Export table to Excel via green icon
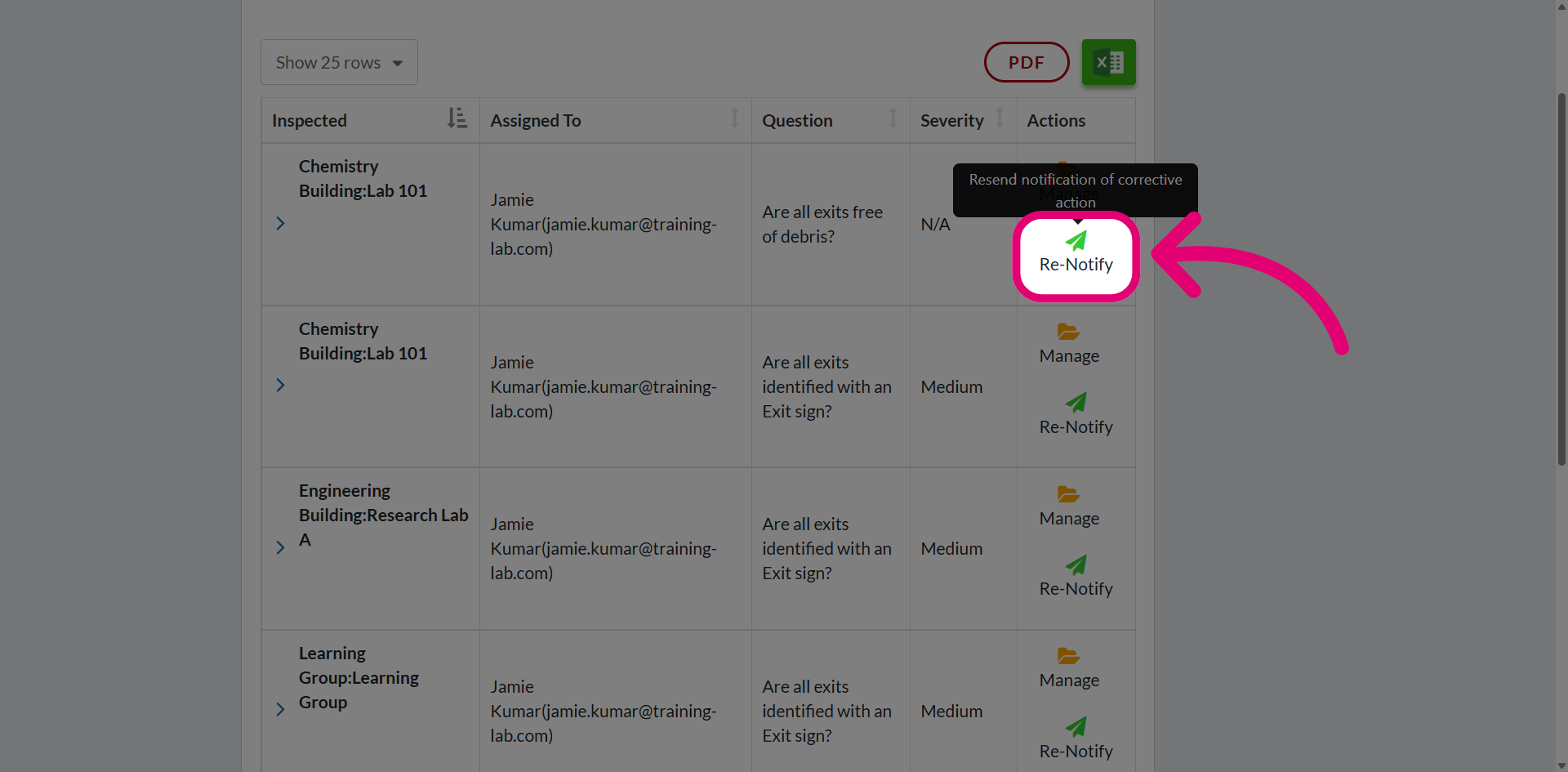Image resolution: width=1568 pixels, height=772 pixels. (x=1108, y=62)
